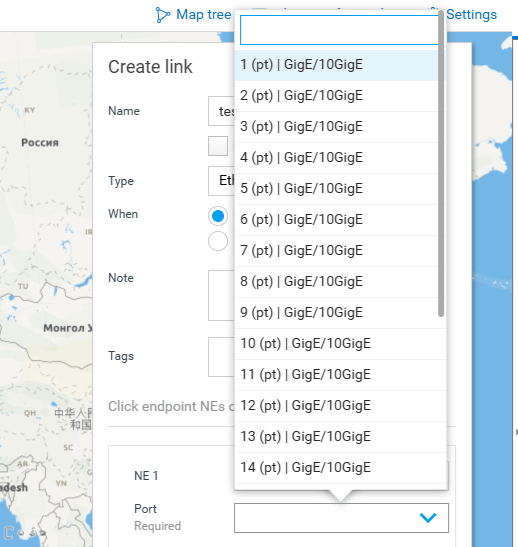The height and width of the screenshot is (547, 518).
Task: Click the Map tree icon
Action: (x=163, y=15)
